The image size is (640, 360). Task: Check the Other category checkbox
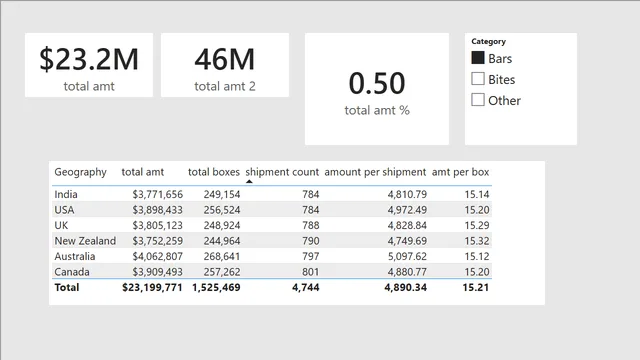pyautogui.click(x=478, y=100)
